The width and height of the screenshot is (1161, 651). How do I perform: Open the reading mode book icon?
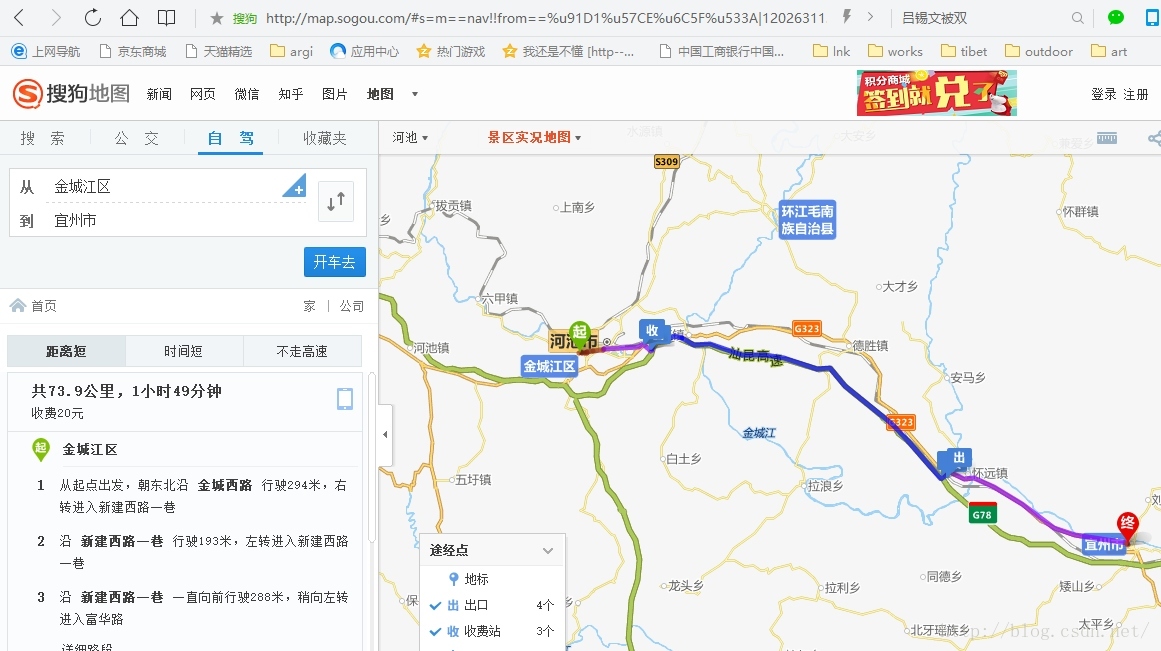tap(167, 18)
